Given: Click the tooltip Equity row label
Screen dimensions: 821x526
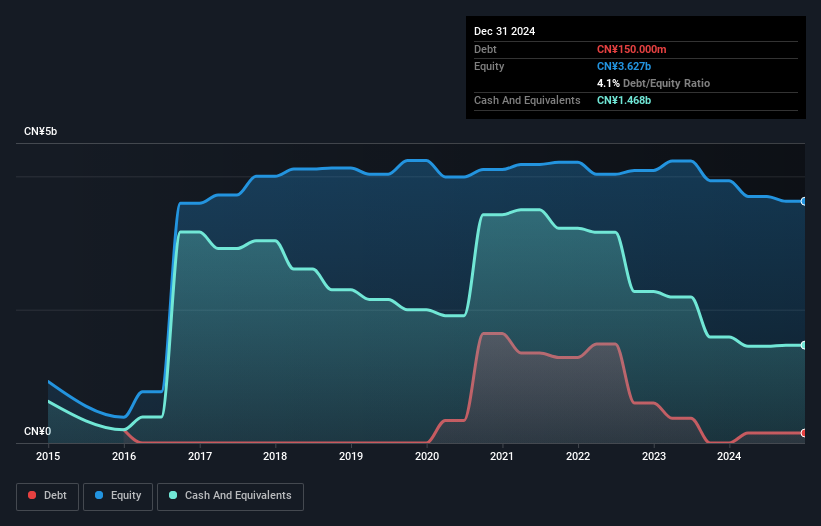Looking at the screenshot, I should pos(489,66).
